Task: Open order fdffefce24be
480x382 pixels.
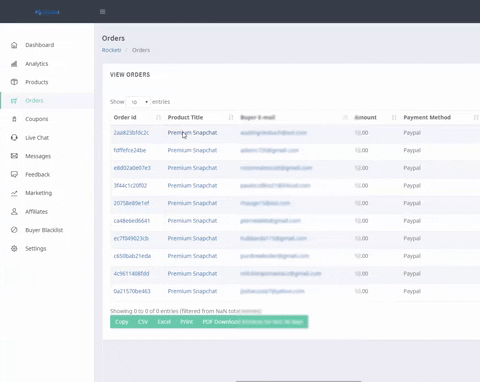Action: point(130,150)
